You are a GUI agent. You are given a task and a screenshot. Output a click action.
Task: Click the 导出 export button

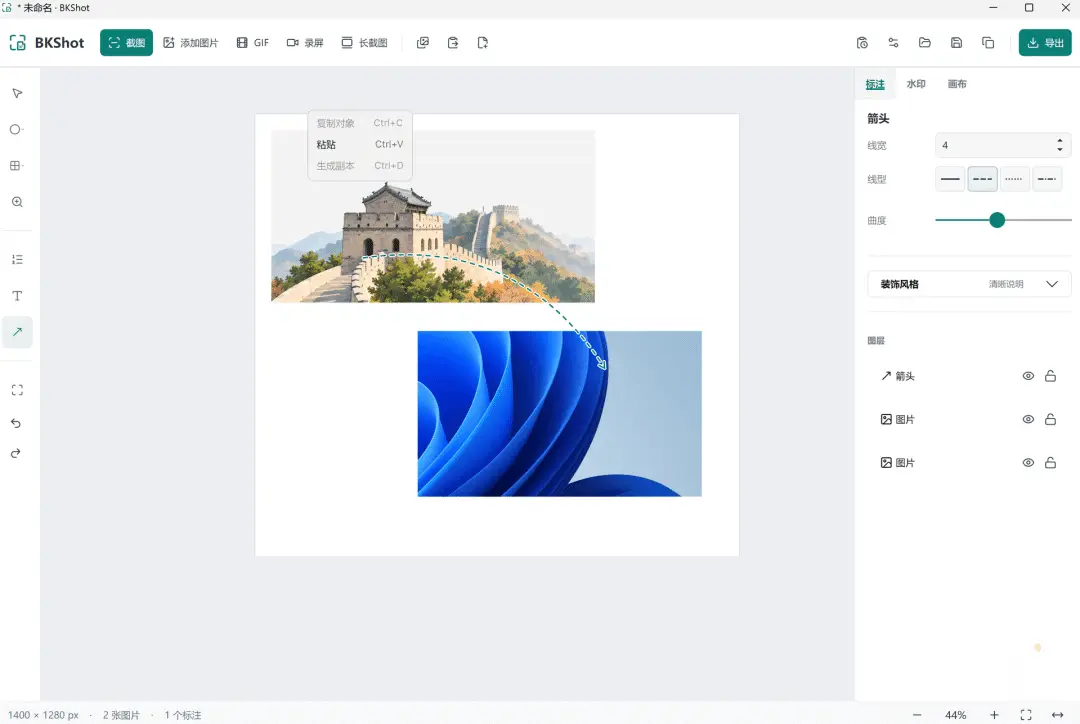1045,43
